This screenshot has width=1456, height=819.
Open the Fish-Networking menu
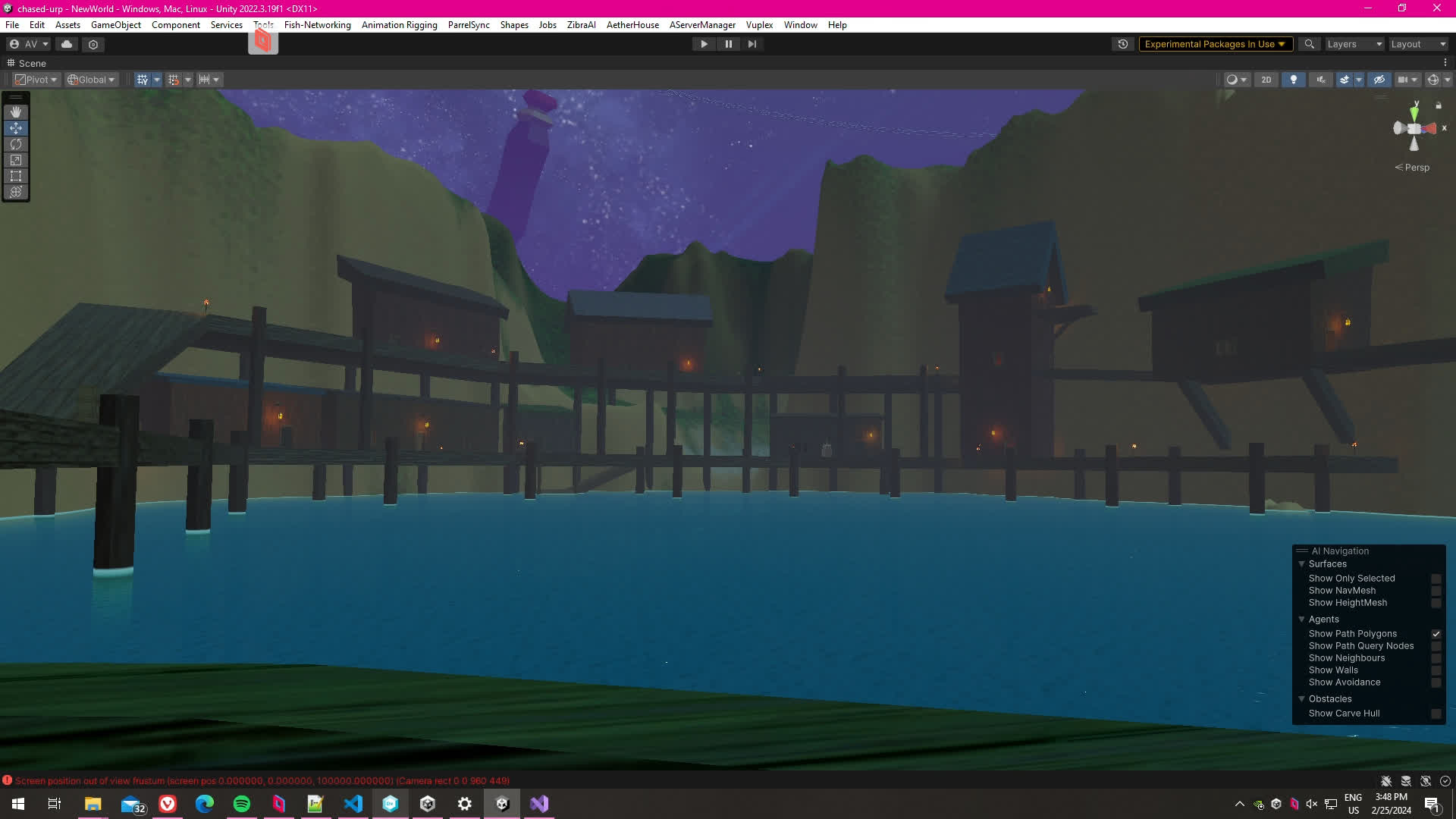click(x=317, y=25)
